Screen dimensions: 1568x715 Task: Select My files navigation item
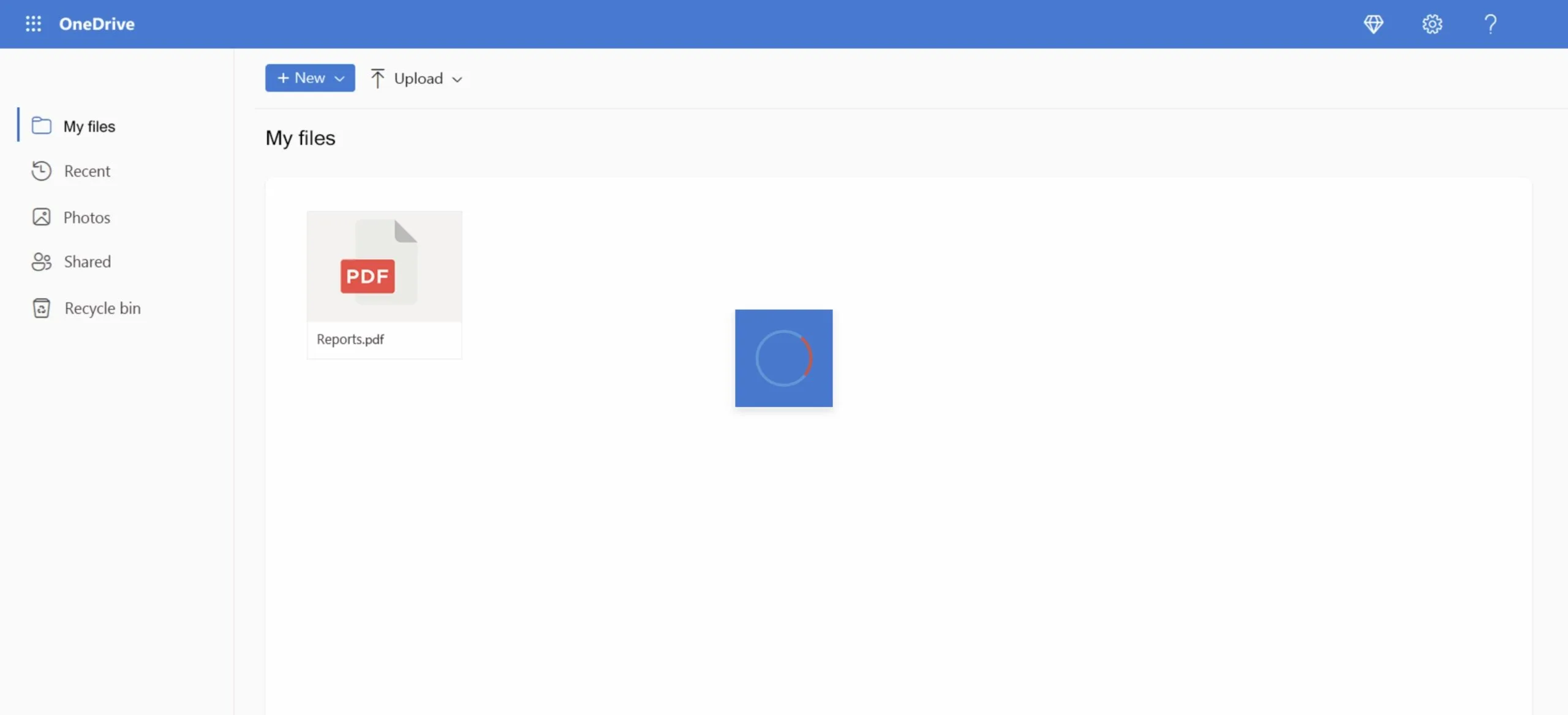(89, 126)
